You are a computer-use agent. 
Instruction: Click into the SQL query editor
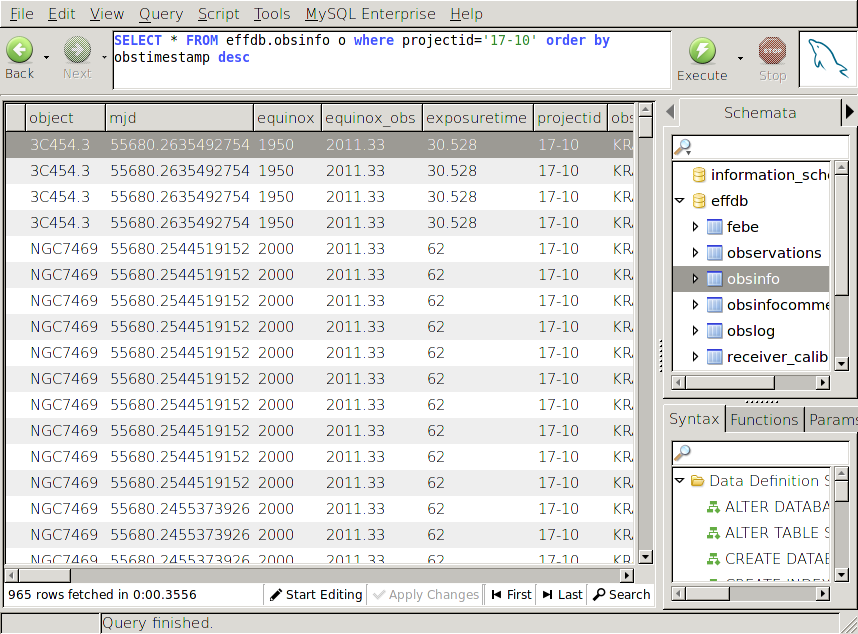392,60
